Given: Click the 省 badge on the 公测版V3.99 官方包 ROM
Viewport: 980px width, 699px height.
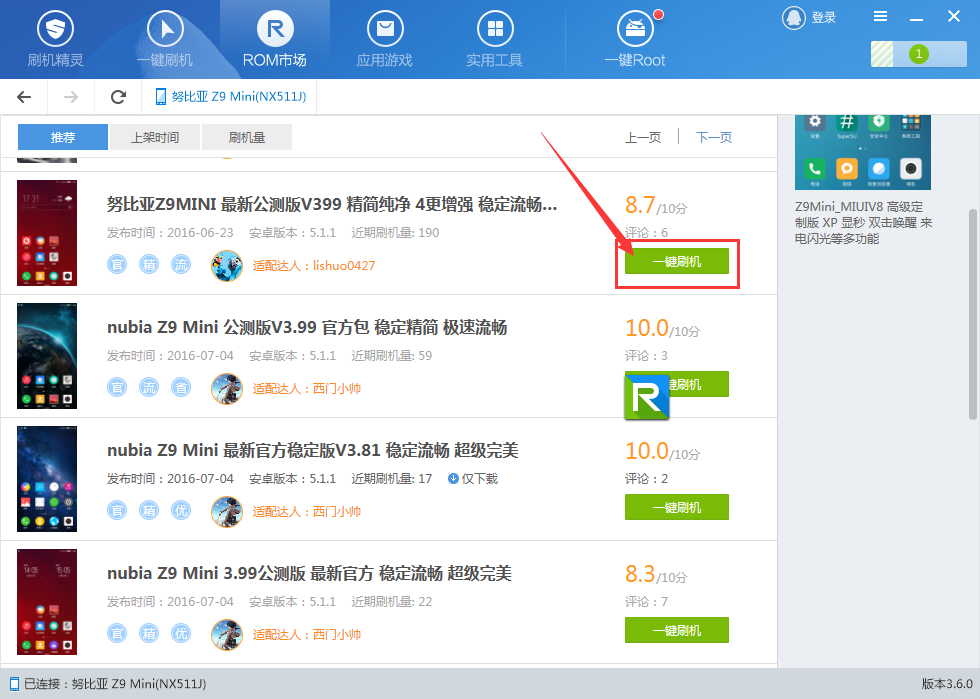Looking at the screenshot, I should pyautogui.click(x=181, y=388).
